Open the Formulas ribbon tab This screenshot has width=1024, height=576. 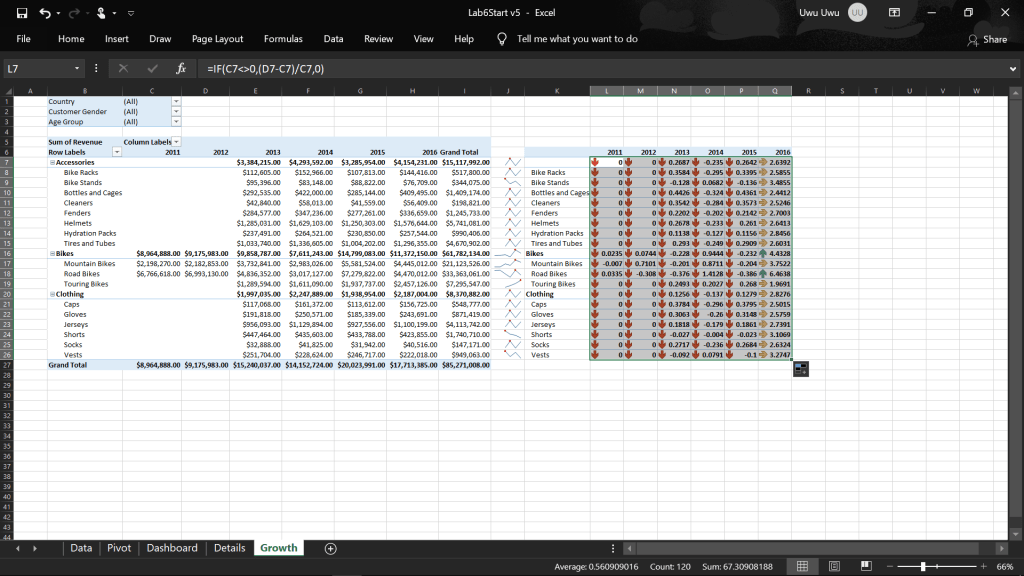click(283, 39)
